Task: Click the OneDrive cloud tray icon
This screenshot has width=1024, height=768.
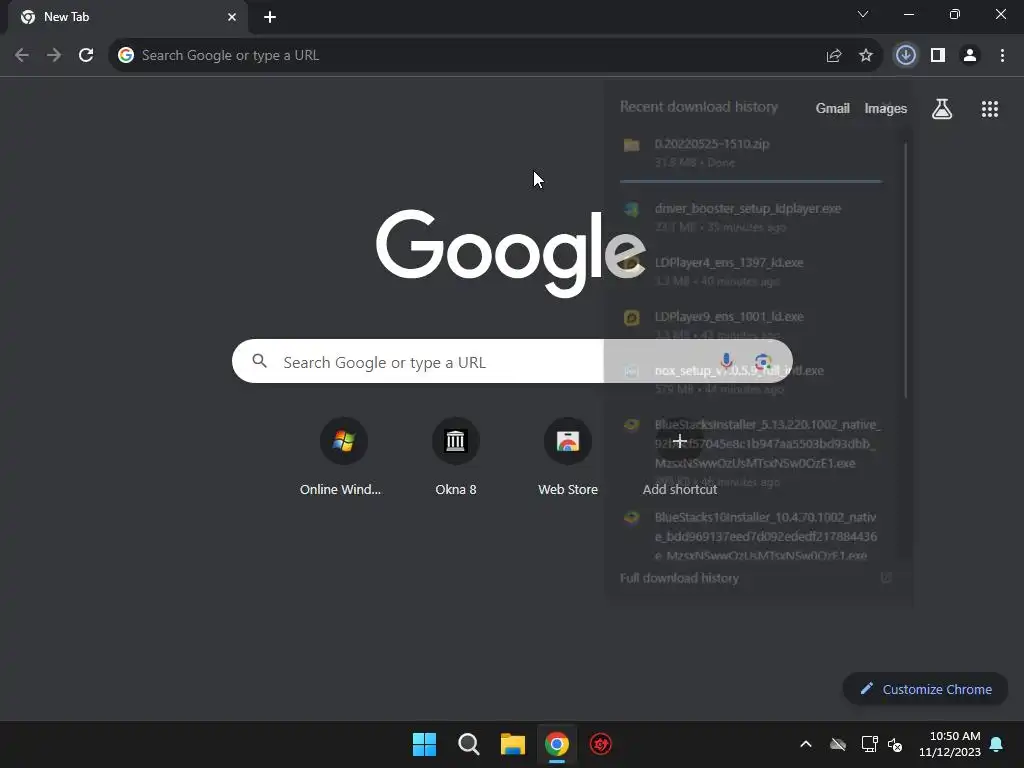Action: pyautogui.click(x=838, y=744)
